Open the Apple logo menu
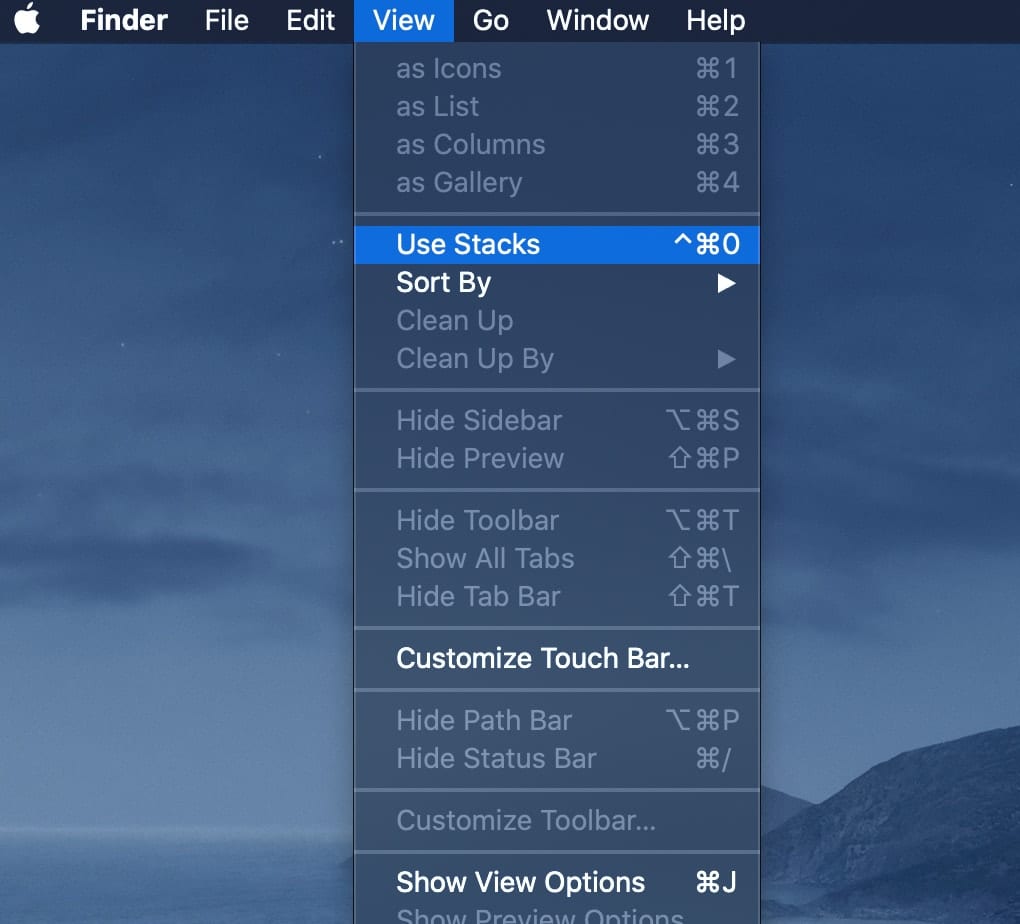 coord(27,20)
